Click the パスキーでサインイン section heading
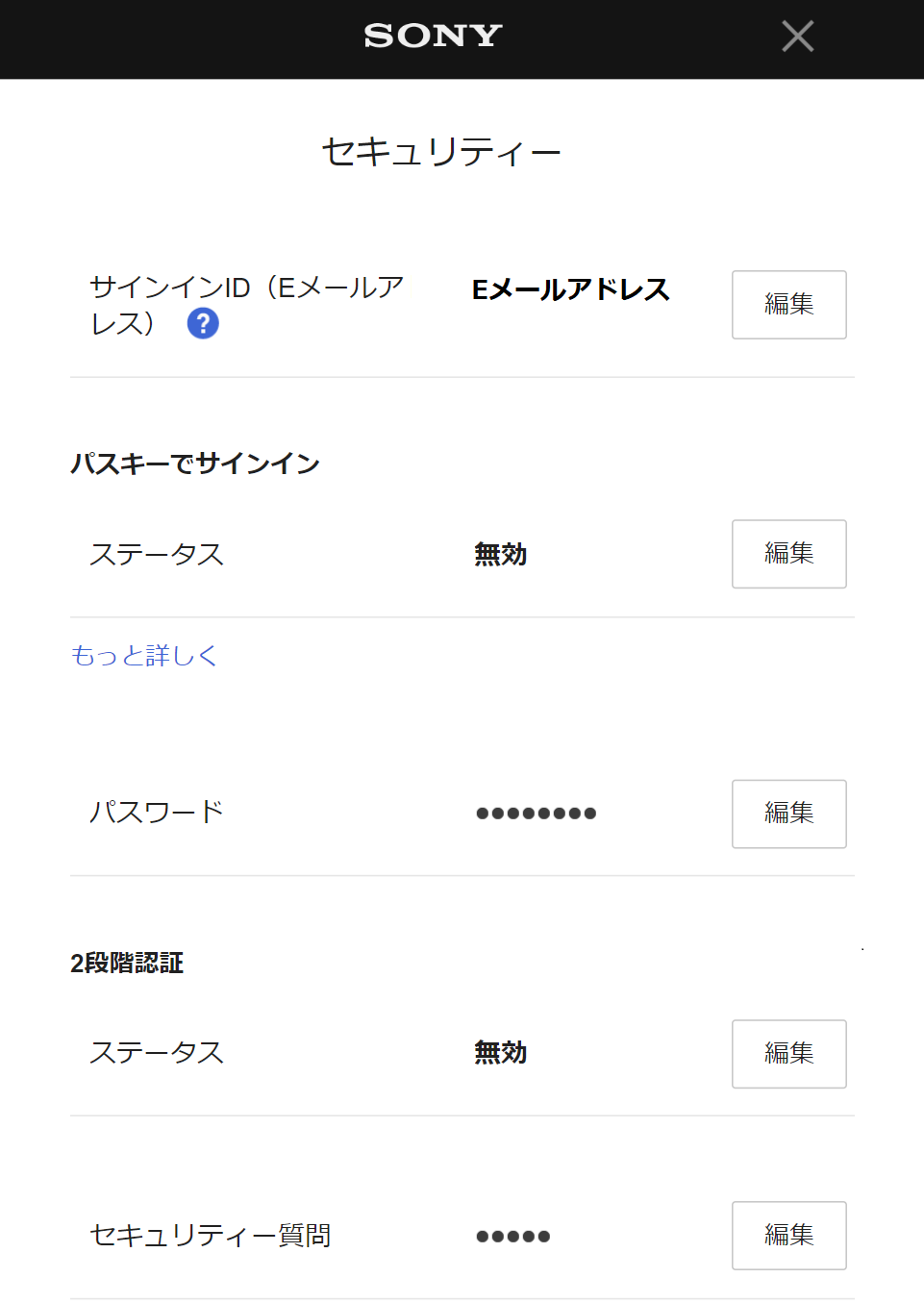 pos(195,464)
